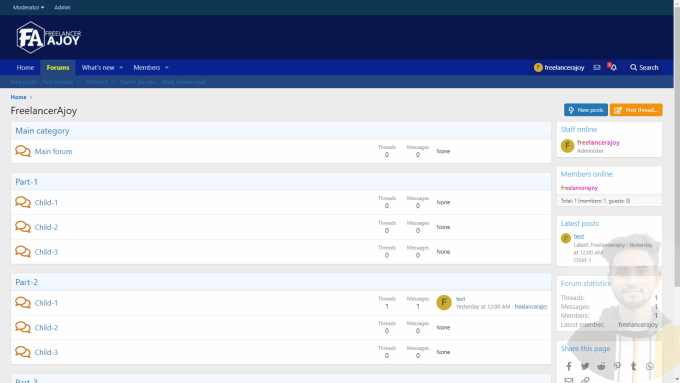The width and height of the screenshot is (680, 383).
Task: Share this page on Reddit
Action: click(601, 366)
